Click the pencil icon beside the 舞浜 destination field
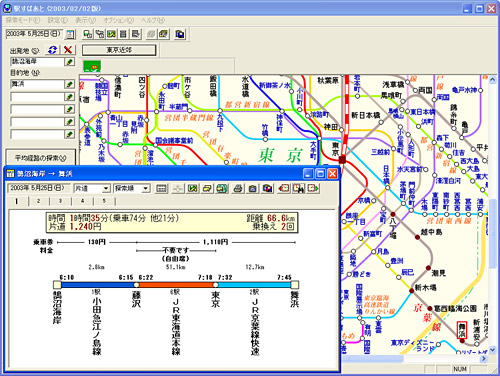The height and width of the screenshot is (376, 500). [69, 84]
